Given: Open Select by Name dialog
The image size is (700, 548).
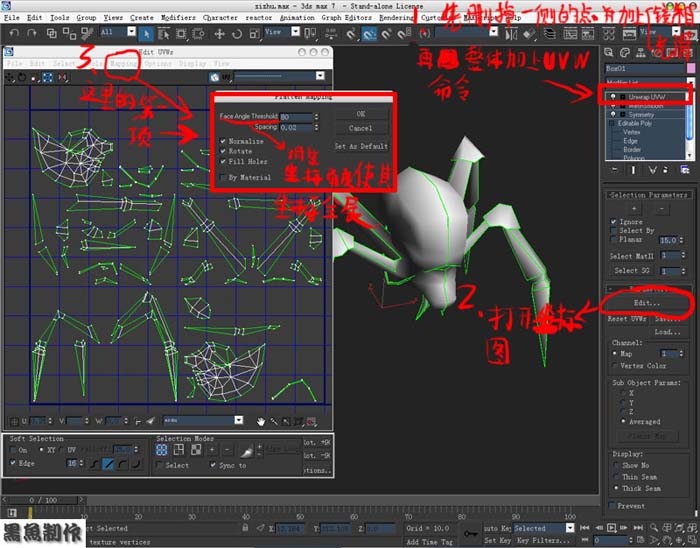Looking at the screenshot, I should point(163,33).
